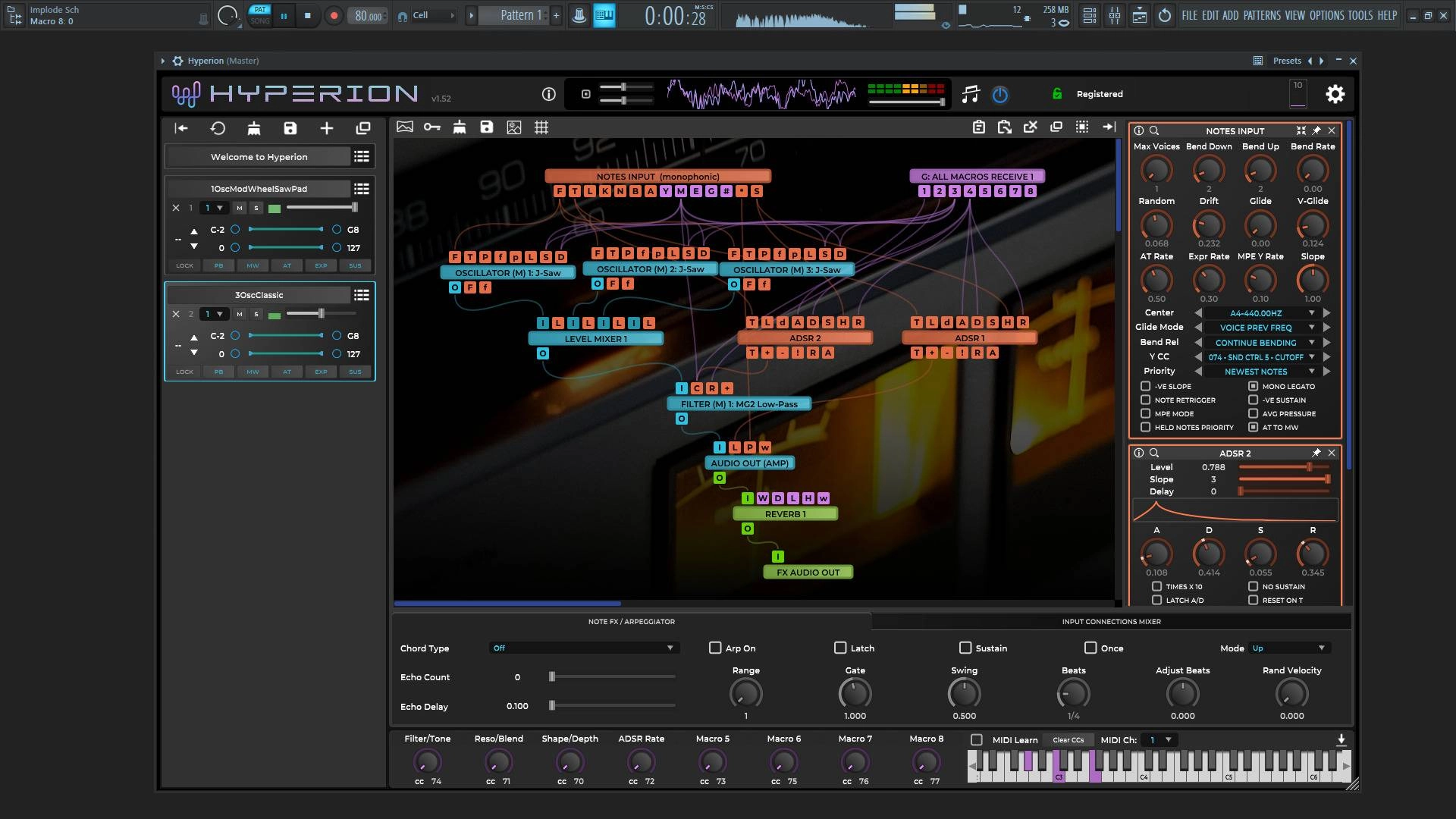Click the collapse-right arrow icon in patch toolbar
Screen dimensions: 1456x819
tap(1109, 127)
